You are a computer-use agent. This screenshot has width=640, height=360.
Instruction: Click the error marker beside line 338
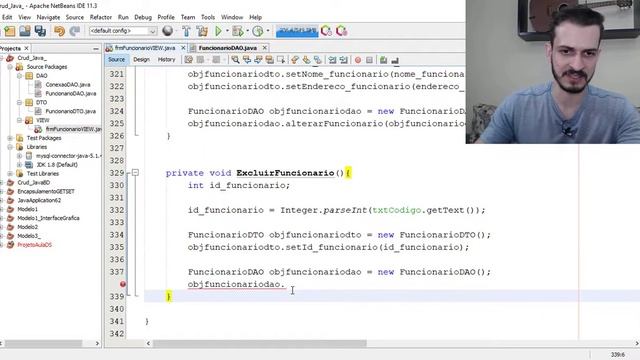(x=122, y=284)
